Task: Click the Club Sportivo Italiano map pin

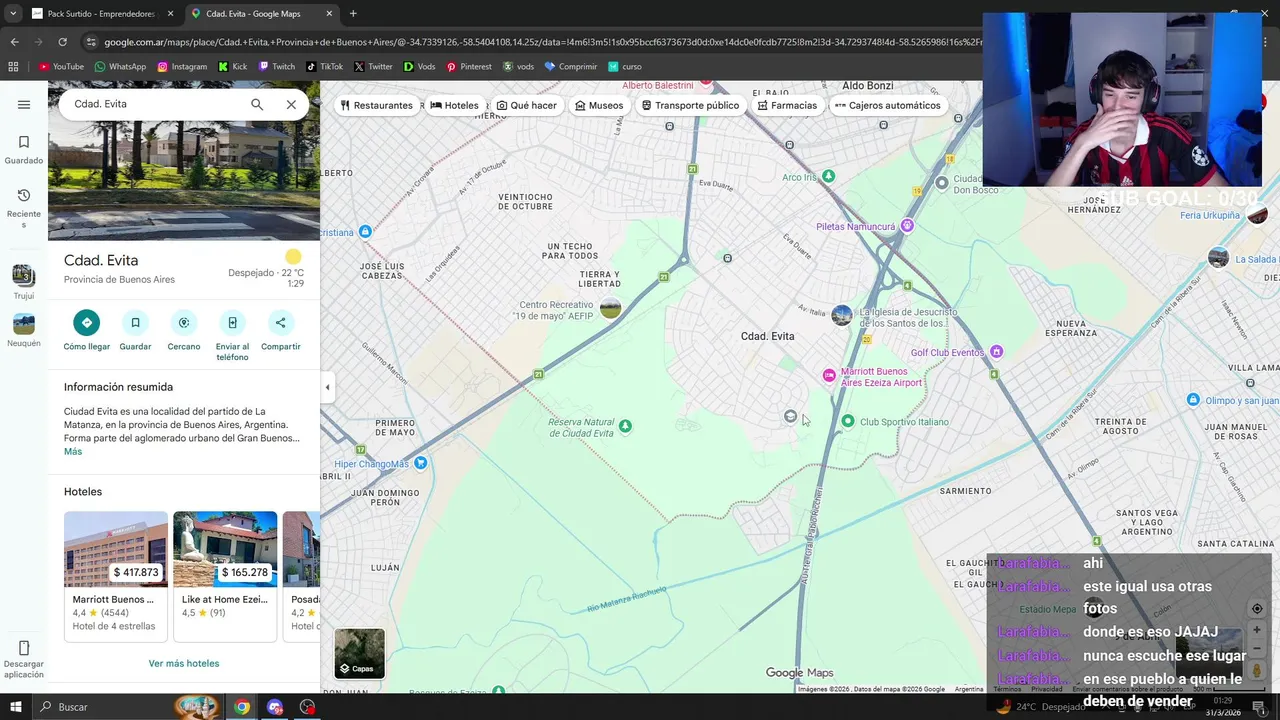Action: (848, 421)
